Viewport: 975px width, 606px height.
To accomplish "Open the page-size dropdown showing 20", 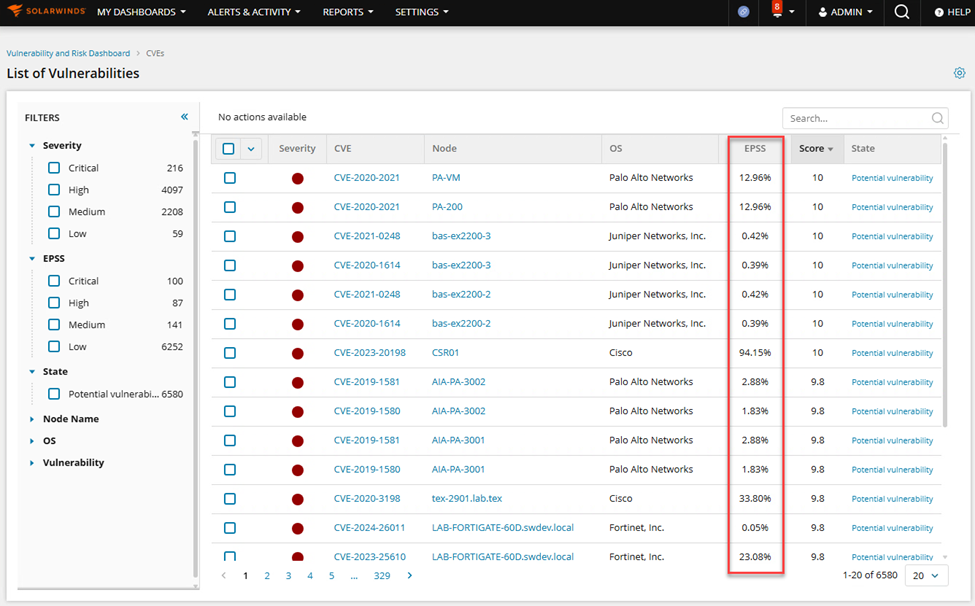I will (925, 575).
